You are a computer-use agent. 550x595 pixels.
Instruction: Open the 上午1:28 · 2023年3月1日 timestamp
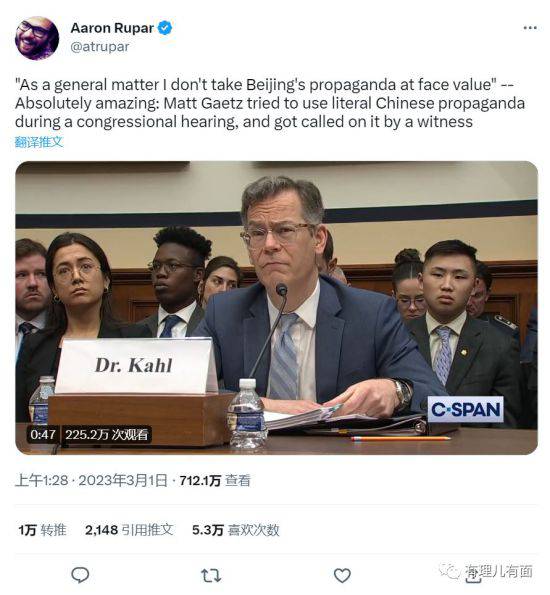click(91, 480)
